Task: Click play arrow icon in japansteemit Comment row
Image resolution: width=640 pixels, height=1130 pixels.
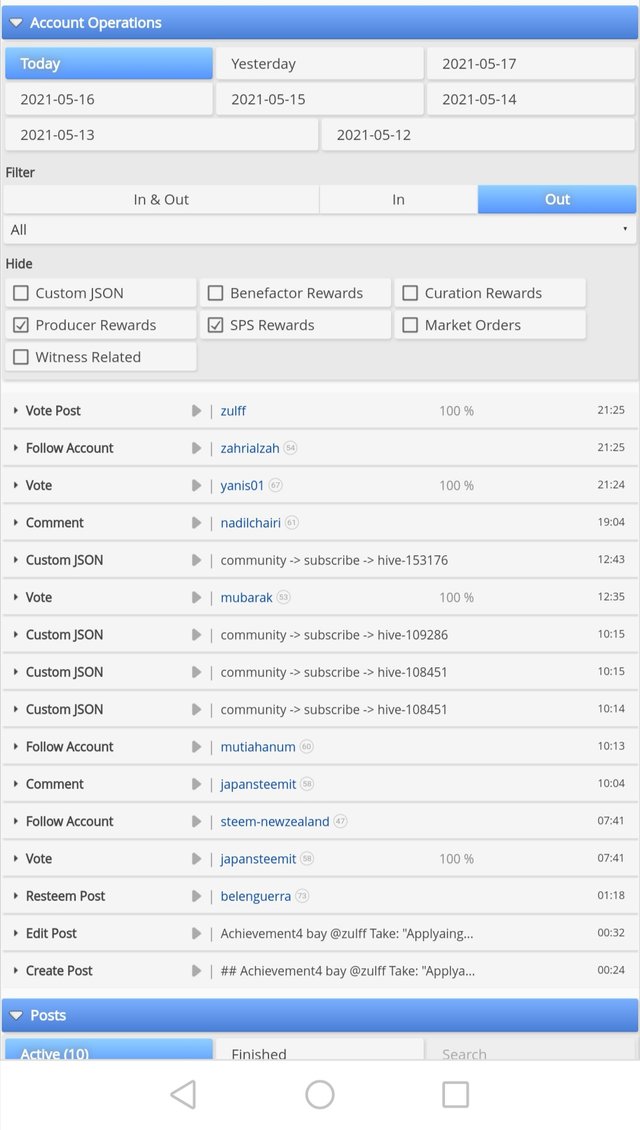Action: pos(196,784)
